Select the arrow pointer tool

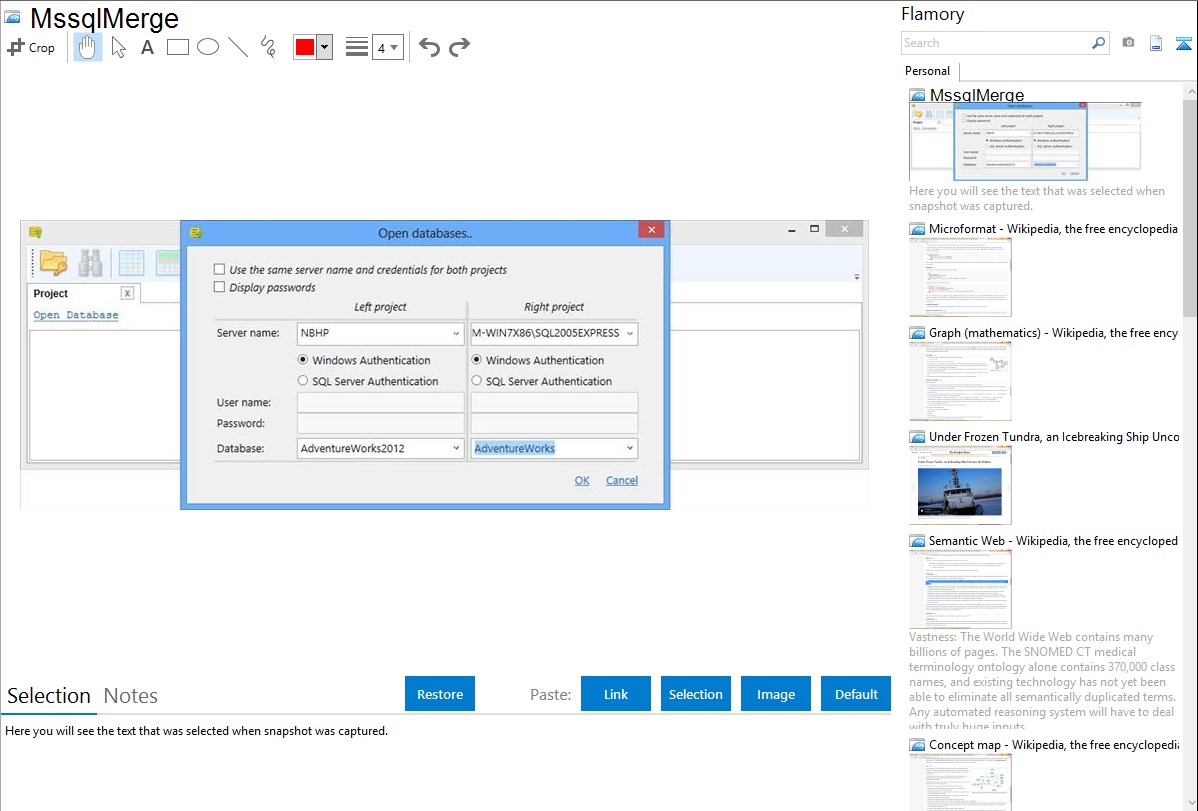[x=118, y=47]
